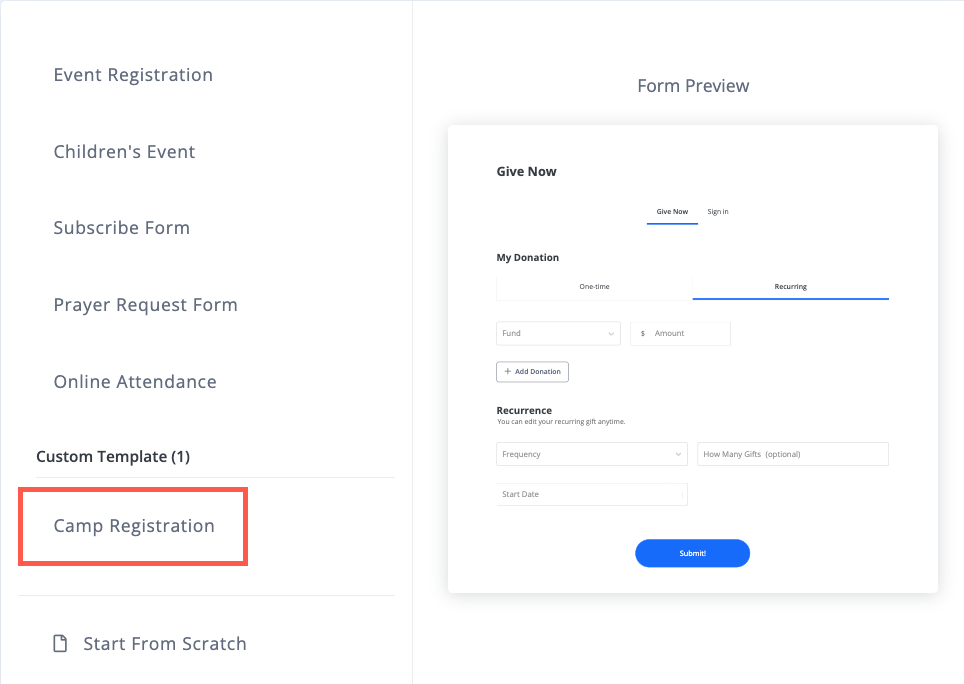Choose the Recurring donation tab

[x=790, y=287]
